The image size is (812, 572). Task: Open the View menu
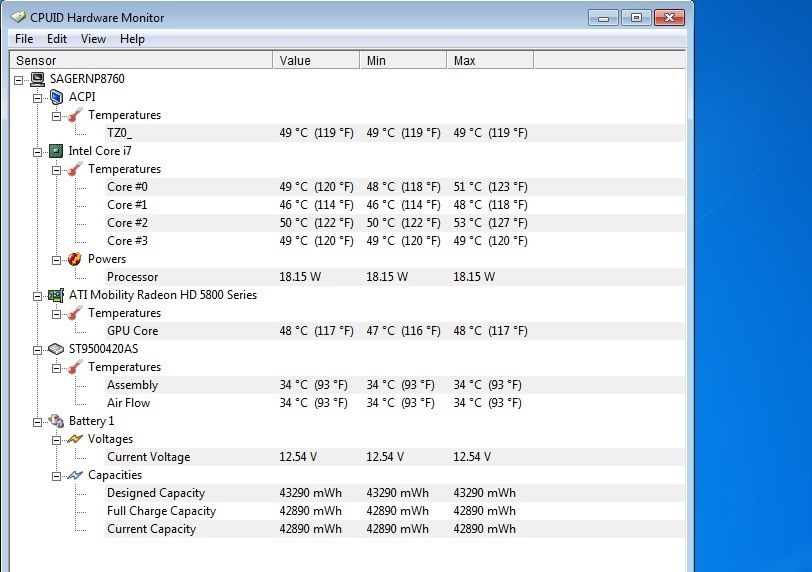click(93, 39)
